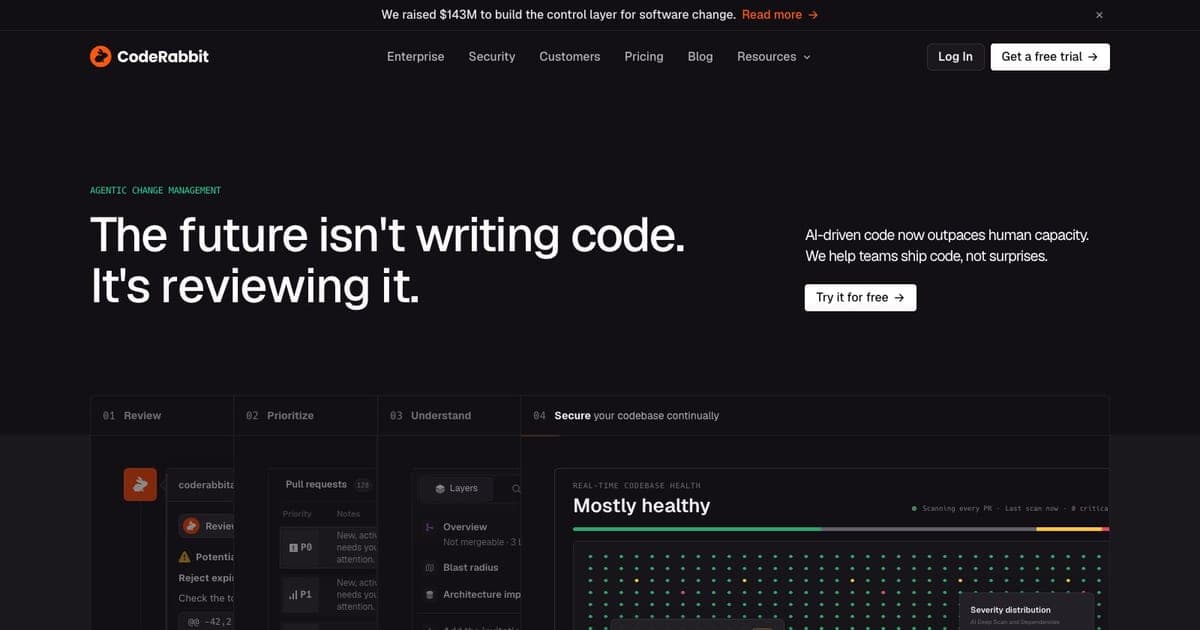This screenshot has height=630, width=1200.
Task: Click the orange rabbit avatar in Review panel
Action: (x=140, y=485)
